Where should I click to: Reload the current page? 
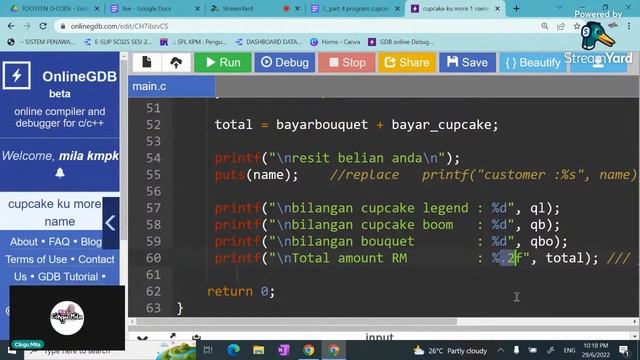coord(43,26)
